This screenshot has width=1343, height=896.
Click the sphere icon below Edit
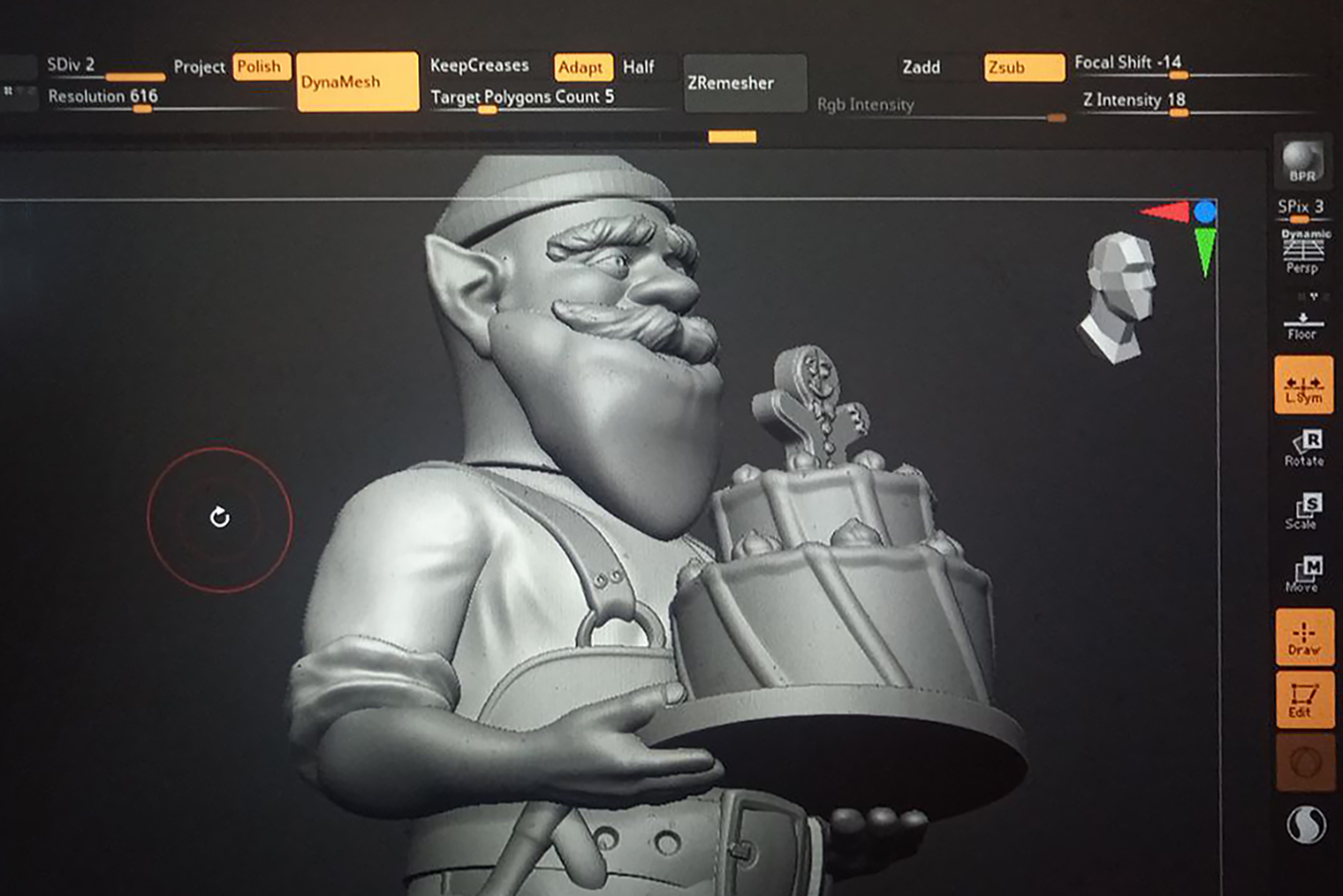coord(1305,761)
